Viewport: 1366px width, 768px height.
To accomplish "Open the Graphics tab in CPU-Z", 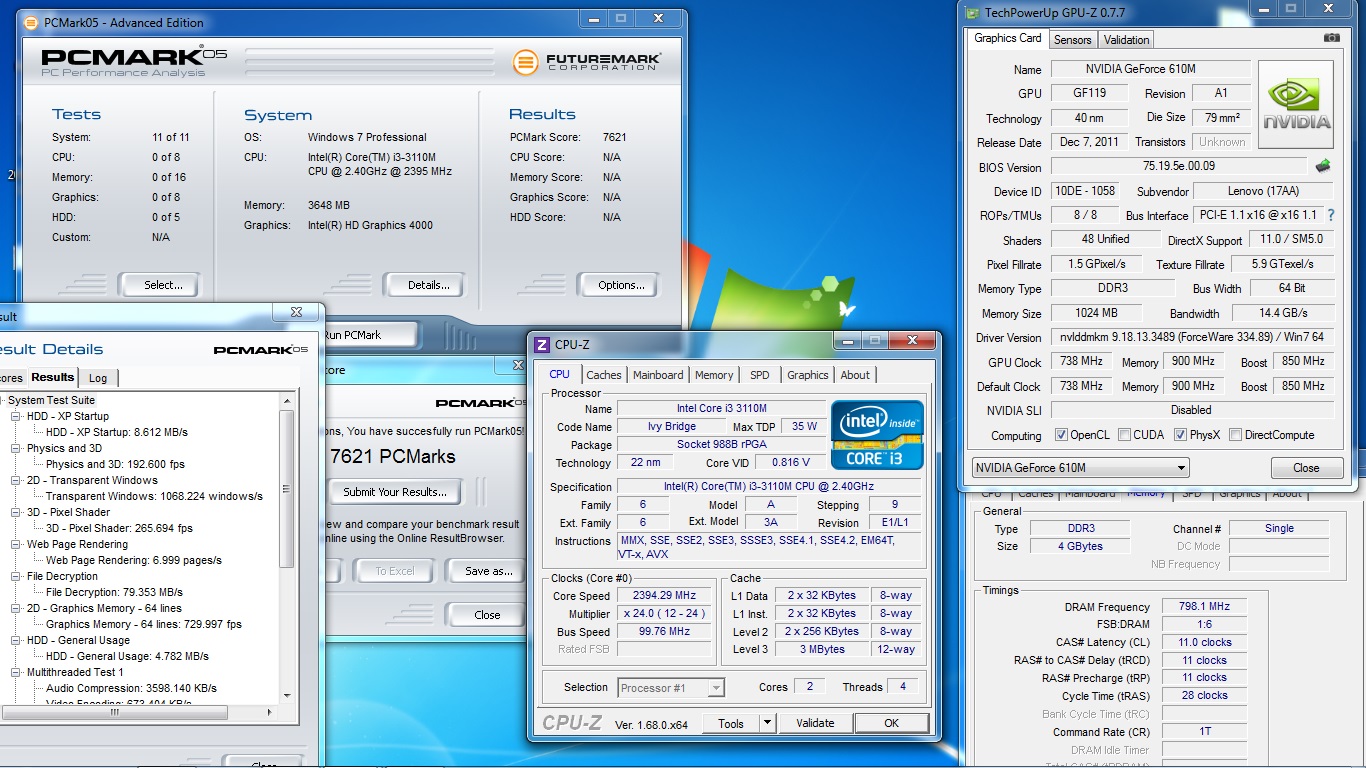I will point(808,375).
